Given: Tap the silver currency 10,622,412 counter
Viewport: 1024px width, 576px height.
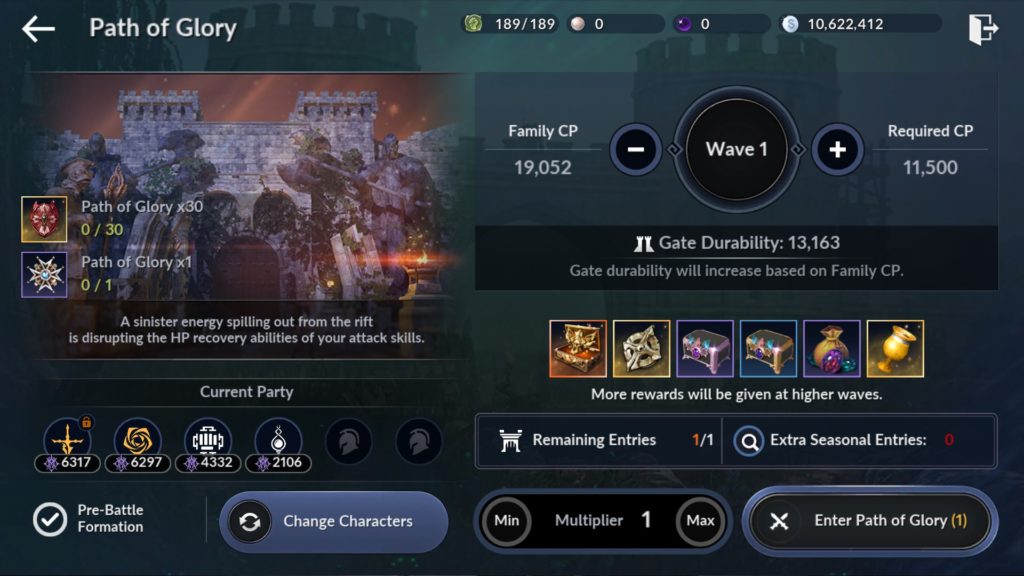Looking at the screenshot, I should coord(861,24).
